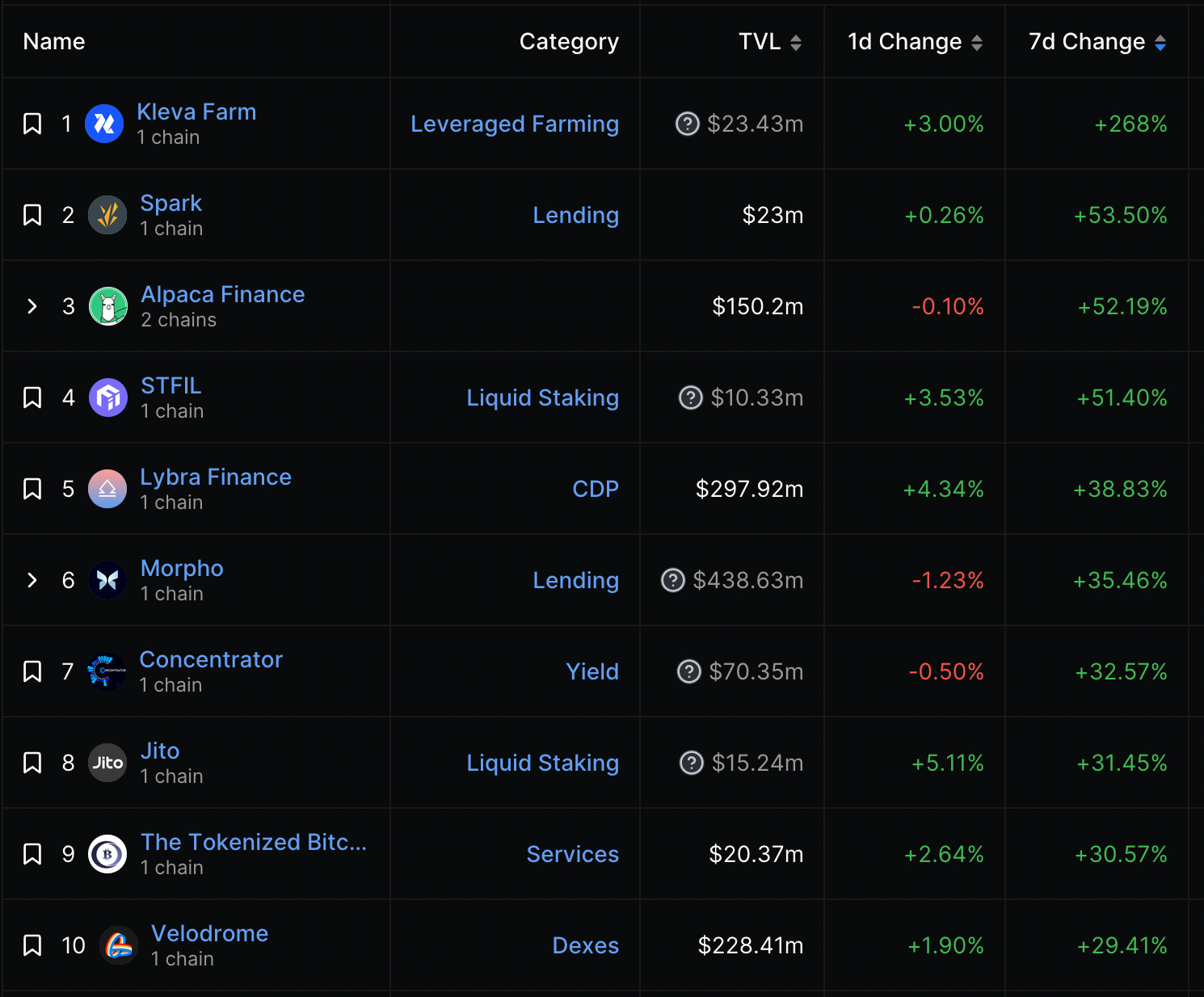Click The Tokenized Bitcoin logo
1204x997 pixels.
[107, 854]
